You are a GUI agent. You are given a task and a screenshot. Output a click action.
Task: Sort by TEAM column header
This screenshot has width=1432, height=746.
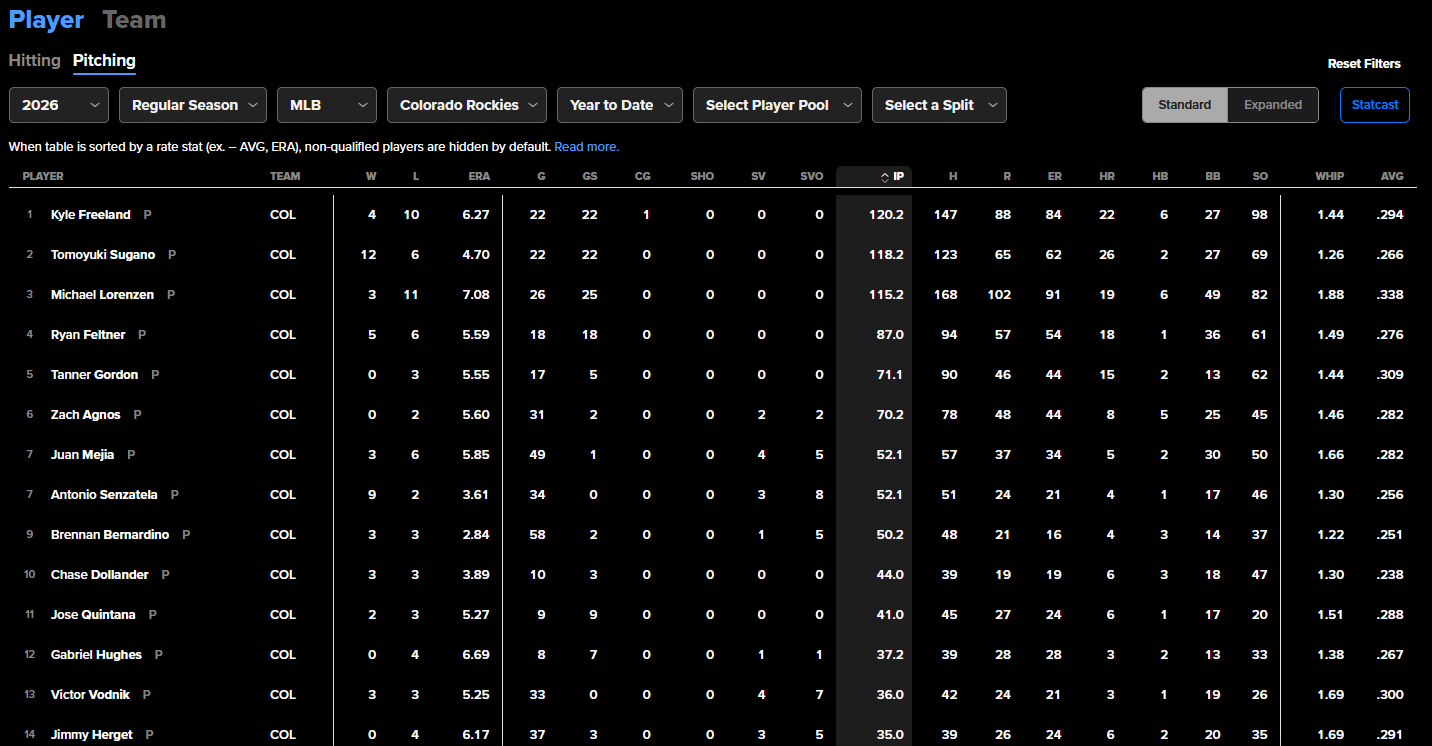pyautogui.click(x=285, y=177)
